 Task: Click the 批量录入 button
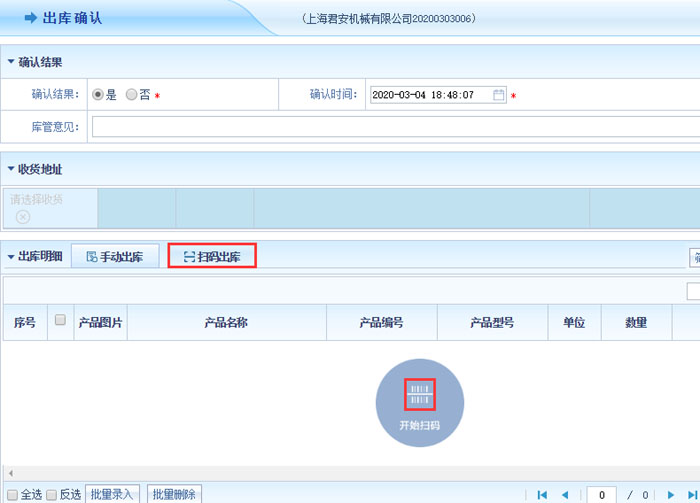pyautogui.click(x=112, y=494)
